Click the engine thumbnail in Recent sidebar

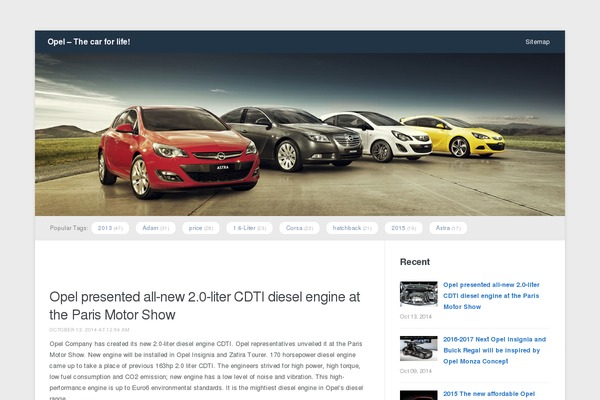pyautogui.click(x=419, y=294)
